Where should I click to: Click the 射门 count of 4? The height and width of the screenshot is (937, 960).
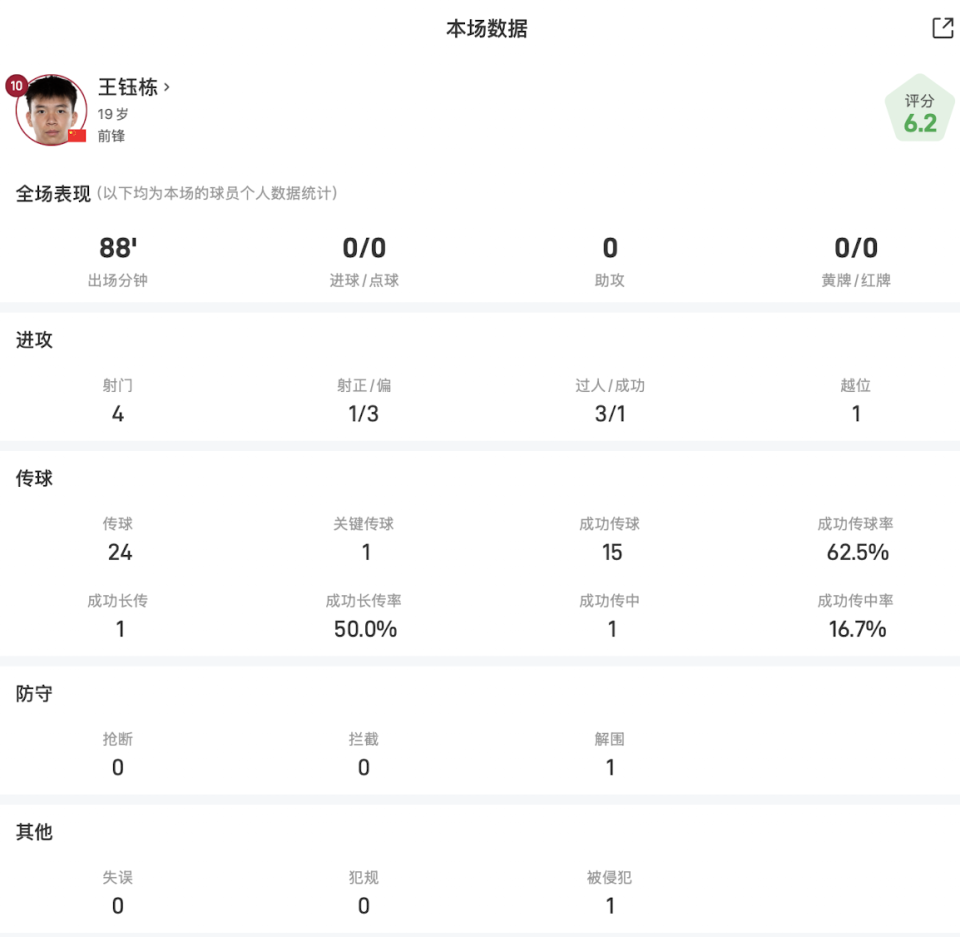point(118,414)
